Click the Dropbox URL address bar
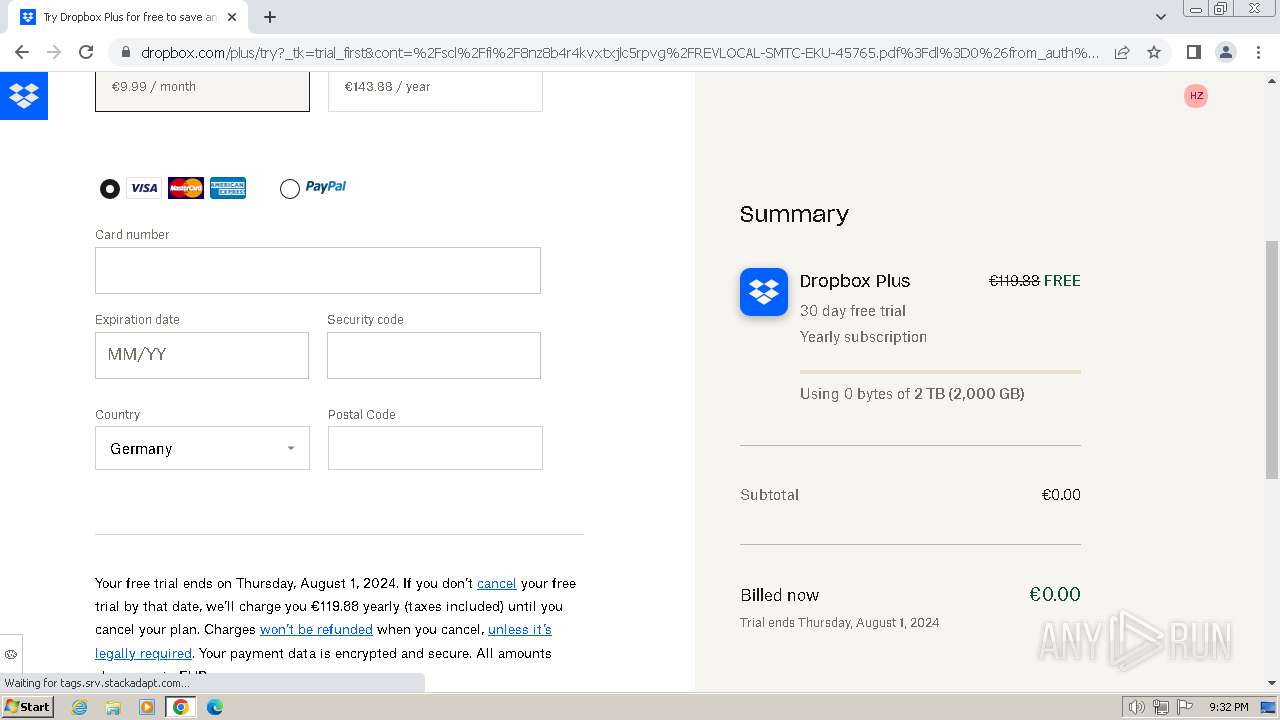 coord(620,52)
